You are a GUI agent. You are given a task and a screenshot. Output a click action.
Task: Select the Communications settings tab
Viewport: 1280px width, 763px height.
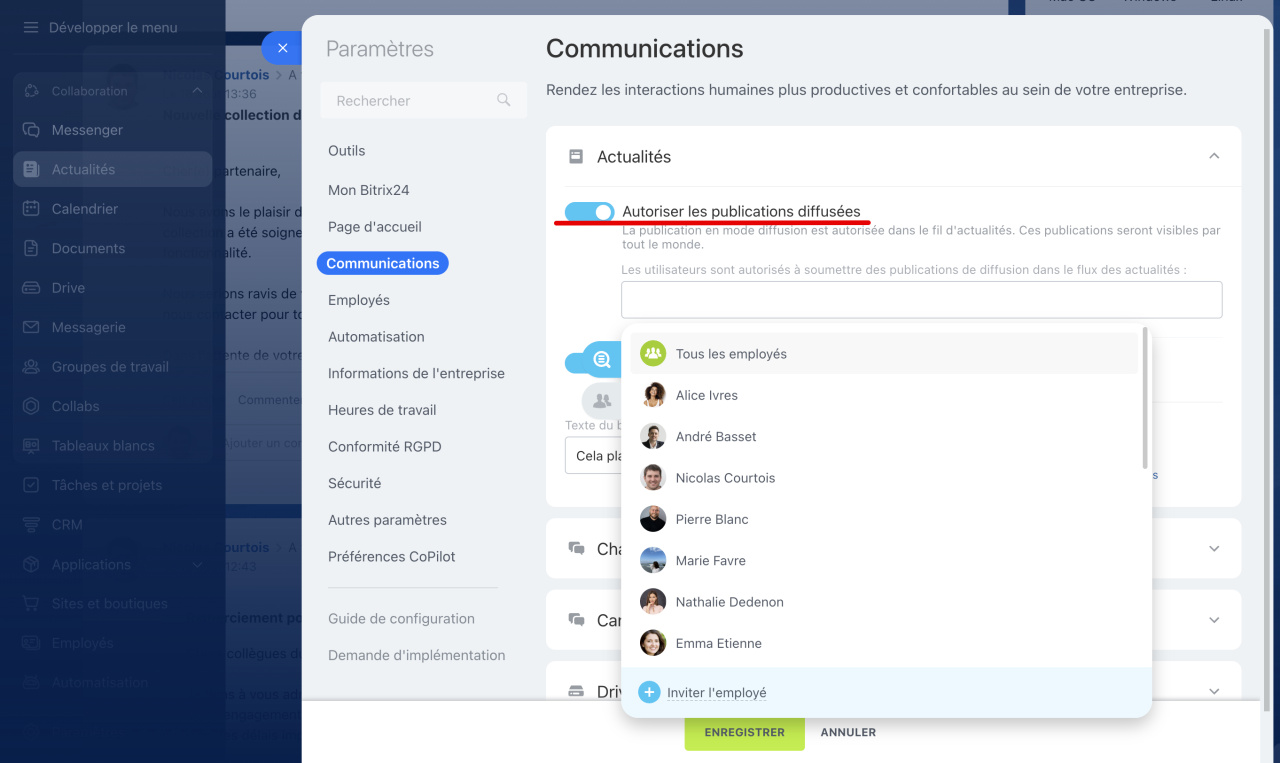pos(383,263)
